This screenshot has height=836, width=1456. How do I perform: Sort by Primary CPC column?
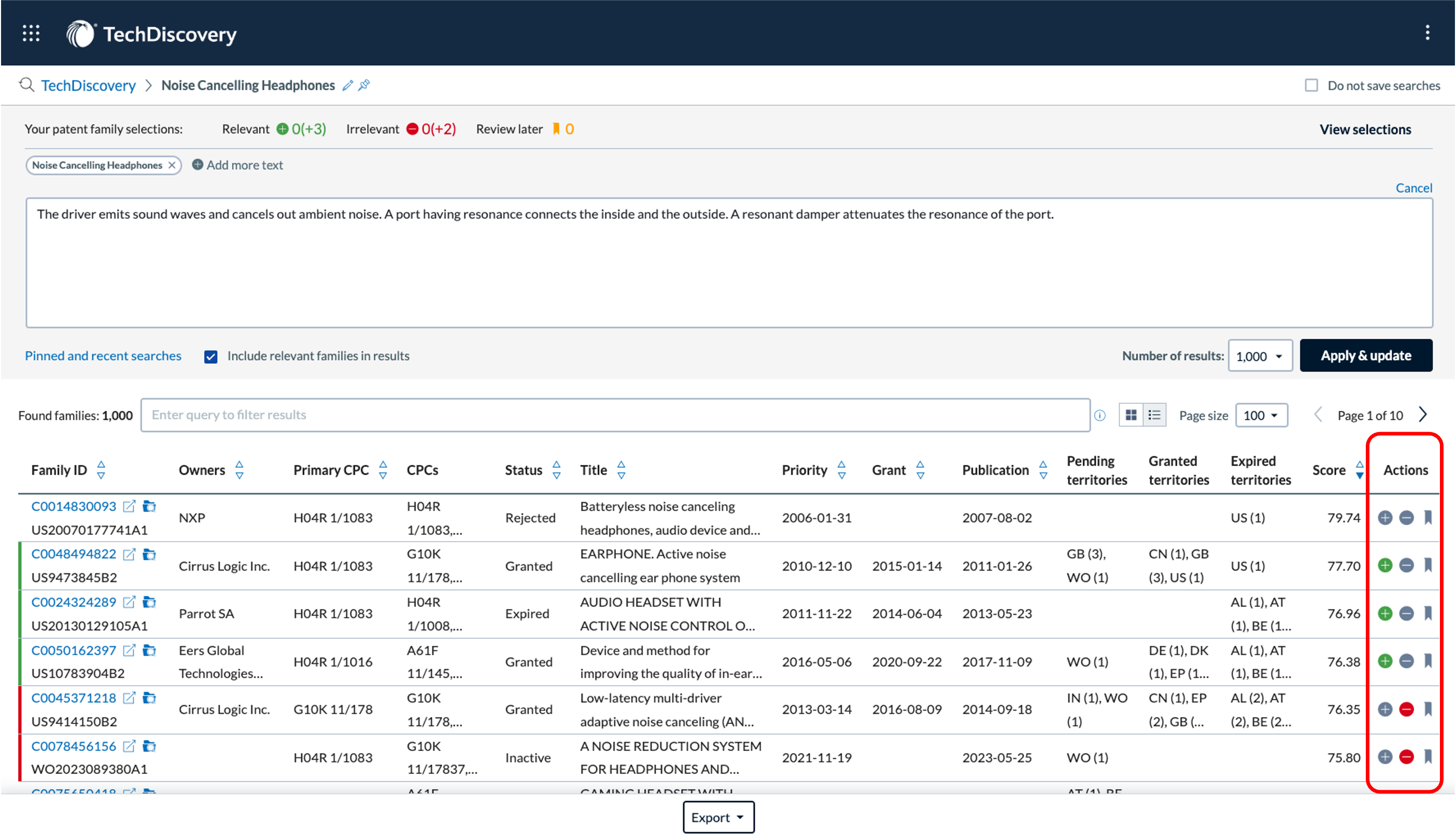pyautogui.click(x=383, y=470)
